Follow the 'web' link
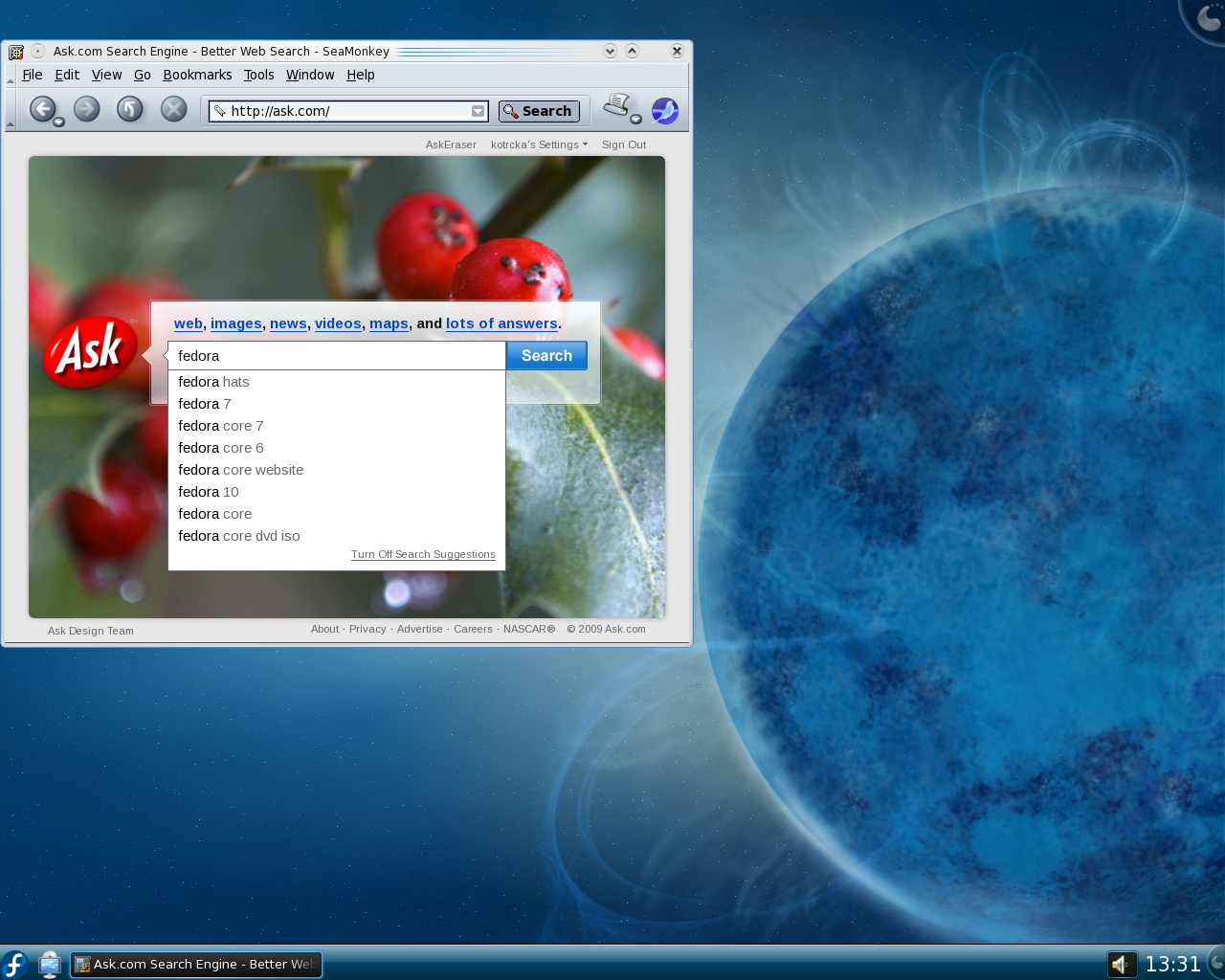 (189, 323)
